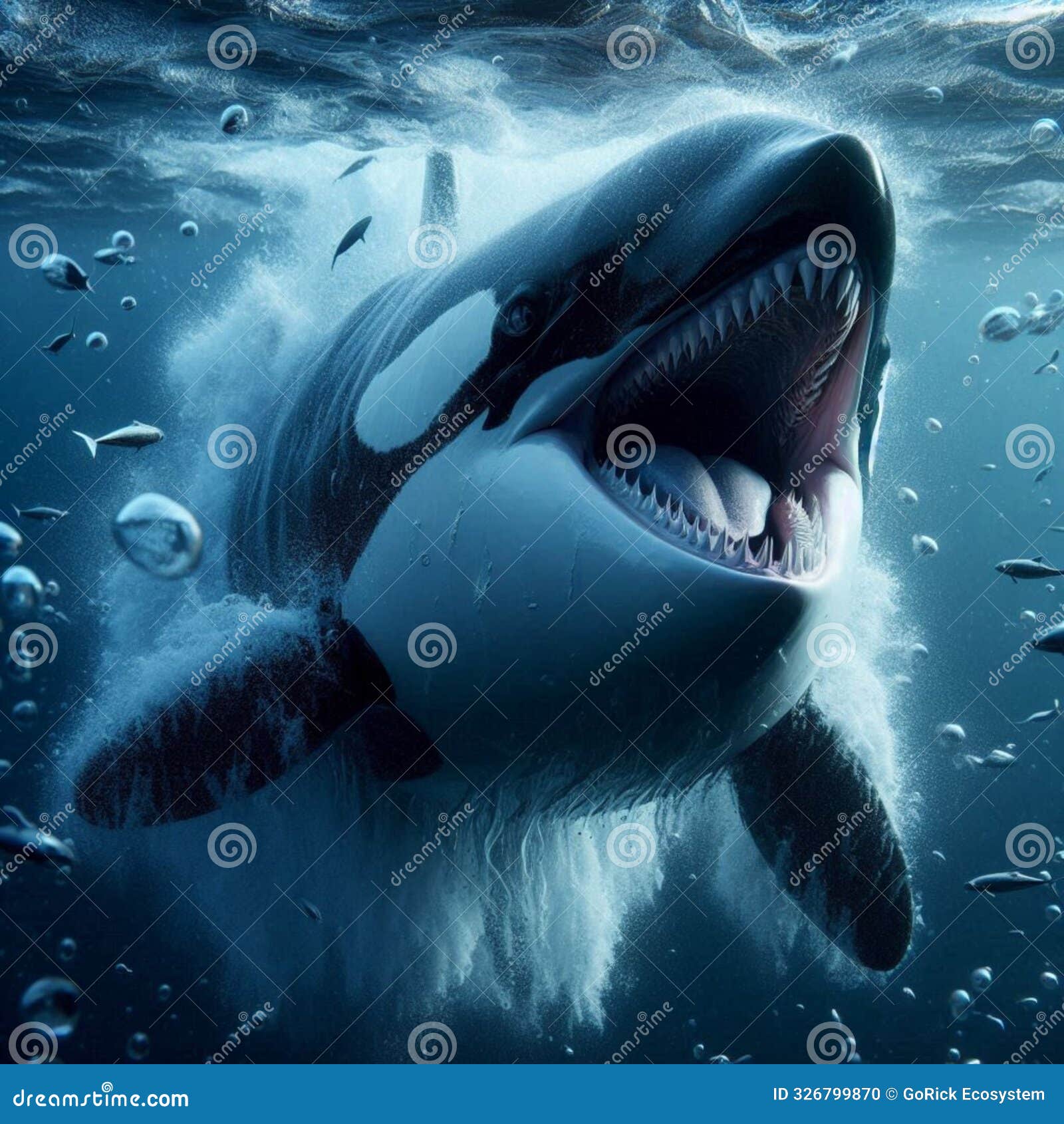
Task: Click the black bottom watermark bar
Action: 532,1096
